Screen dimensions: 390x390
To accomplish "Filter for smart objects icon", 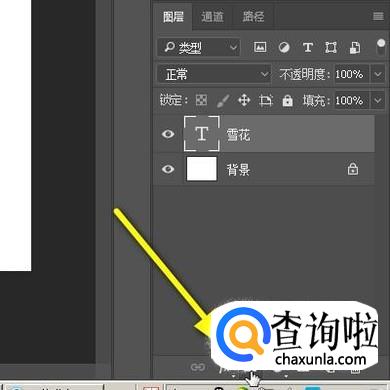I will point(355,48).
